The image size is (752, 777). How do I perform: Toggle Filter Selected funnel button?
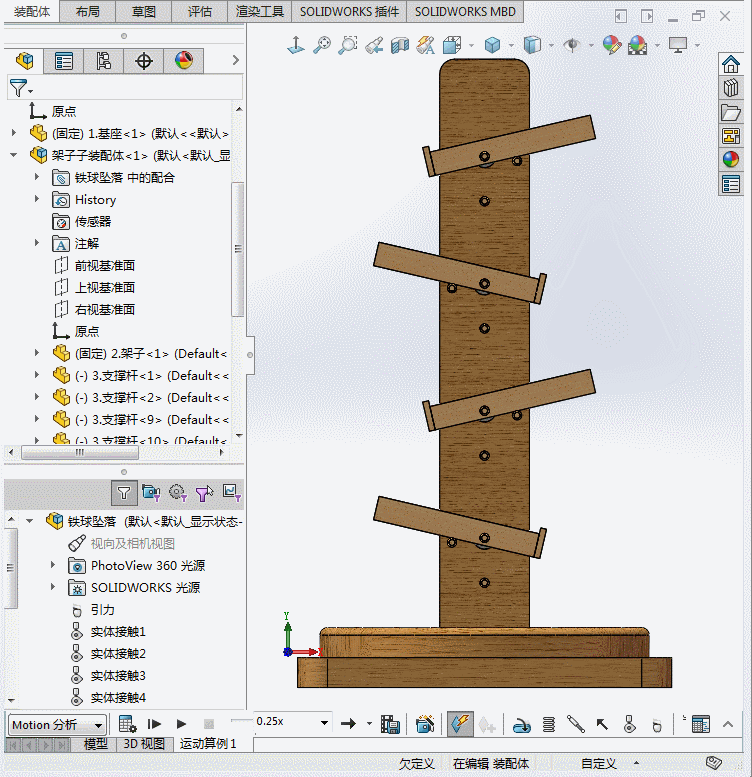(x=204, y=493)
